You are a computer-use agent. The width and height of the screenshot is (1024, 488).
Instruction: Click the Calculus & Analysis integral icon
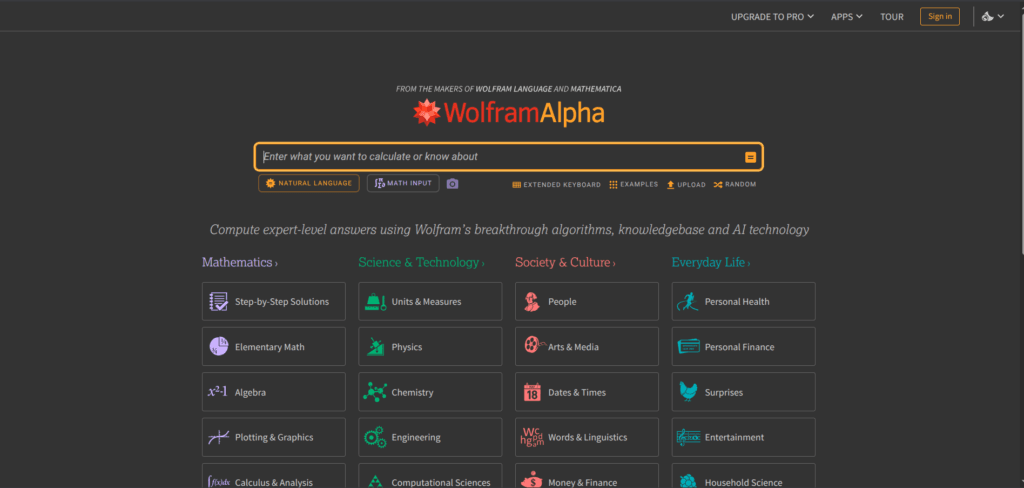click(218, 482)
